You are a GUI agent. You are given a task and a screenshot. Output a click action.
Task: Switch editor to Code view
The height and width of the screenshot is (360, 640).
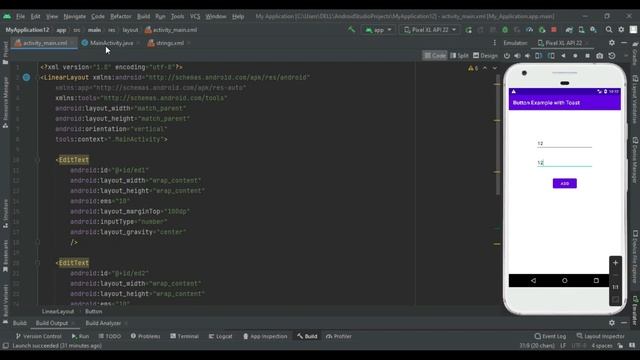pos(434,56)
